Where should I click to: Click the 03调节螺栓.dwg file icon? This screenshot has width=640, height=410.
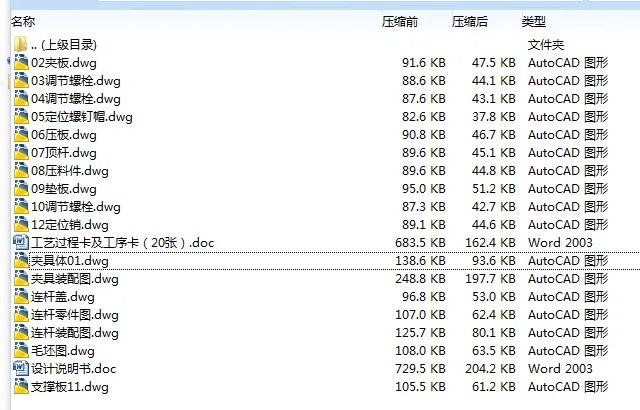[x=21, y=80]
